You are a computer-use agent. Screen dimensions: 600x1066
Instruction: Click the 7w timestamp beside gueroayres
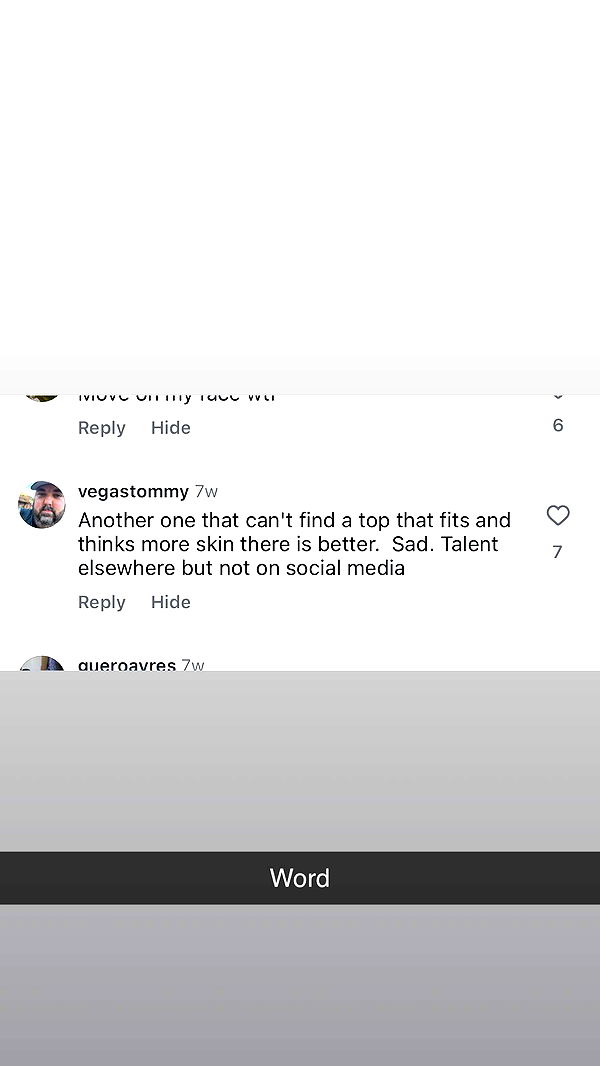pos(193,665)
